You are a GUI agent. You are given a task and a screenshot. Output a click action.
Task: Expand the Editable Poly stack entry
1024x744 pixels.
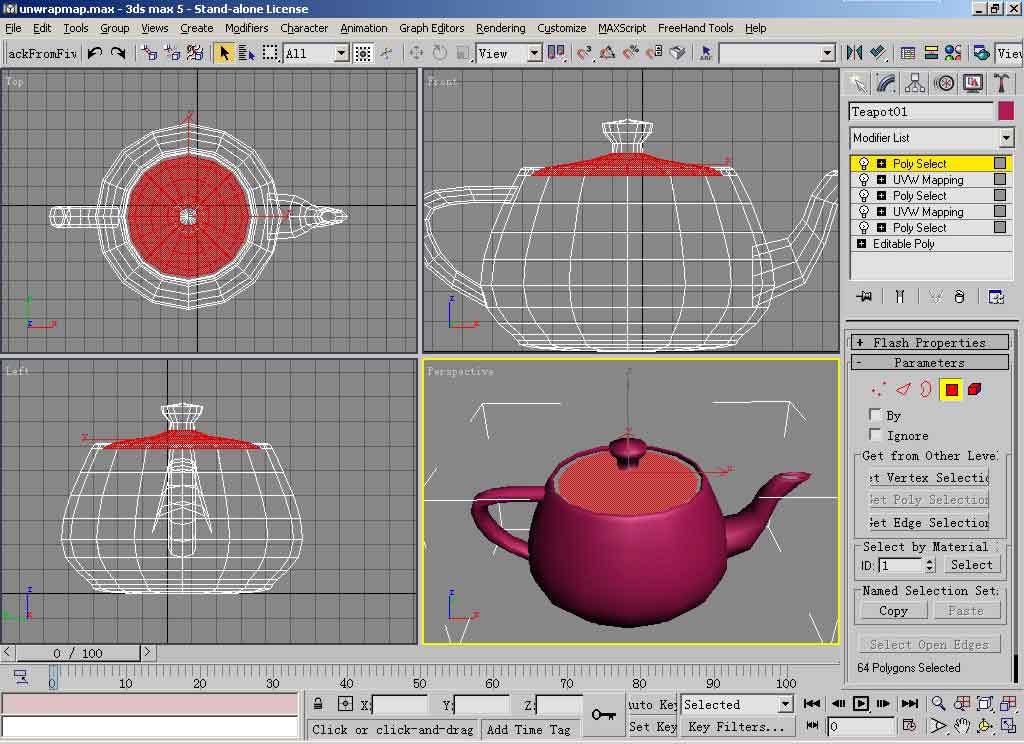click(x=861, y=244)
